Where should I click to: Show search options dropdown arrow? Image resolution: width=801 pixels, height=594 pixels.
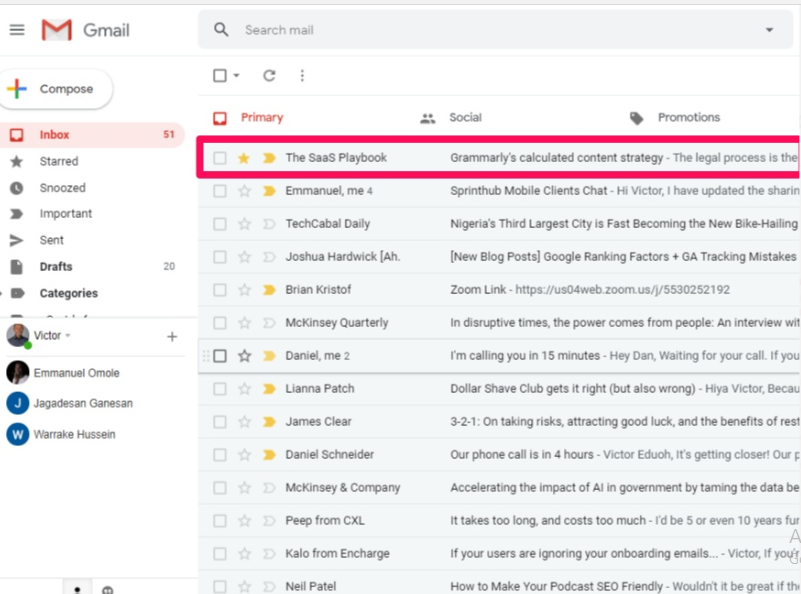tap(769, 30)
